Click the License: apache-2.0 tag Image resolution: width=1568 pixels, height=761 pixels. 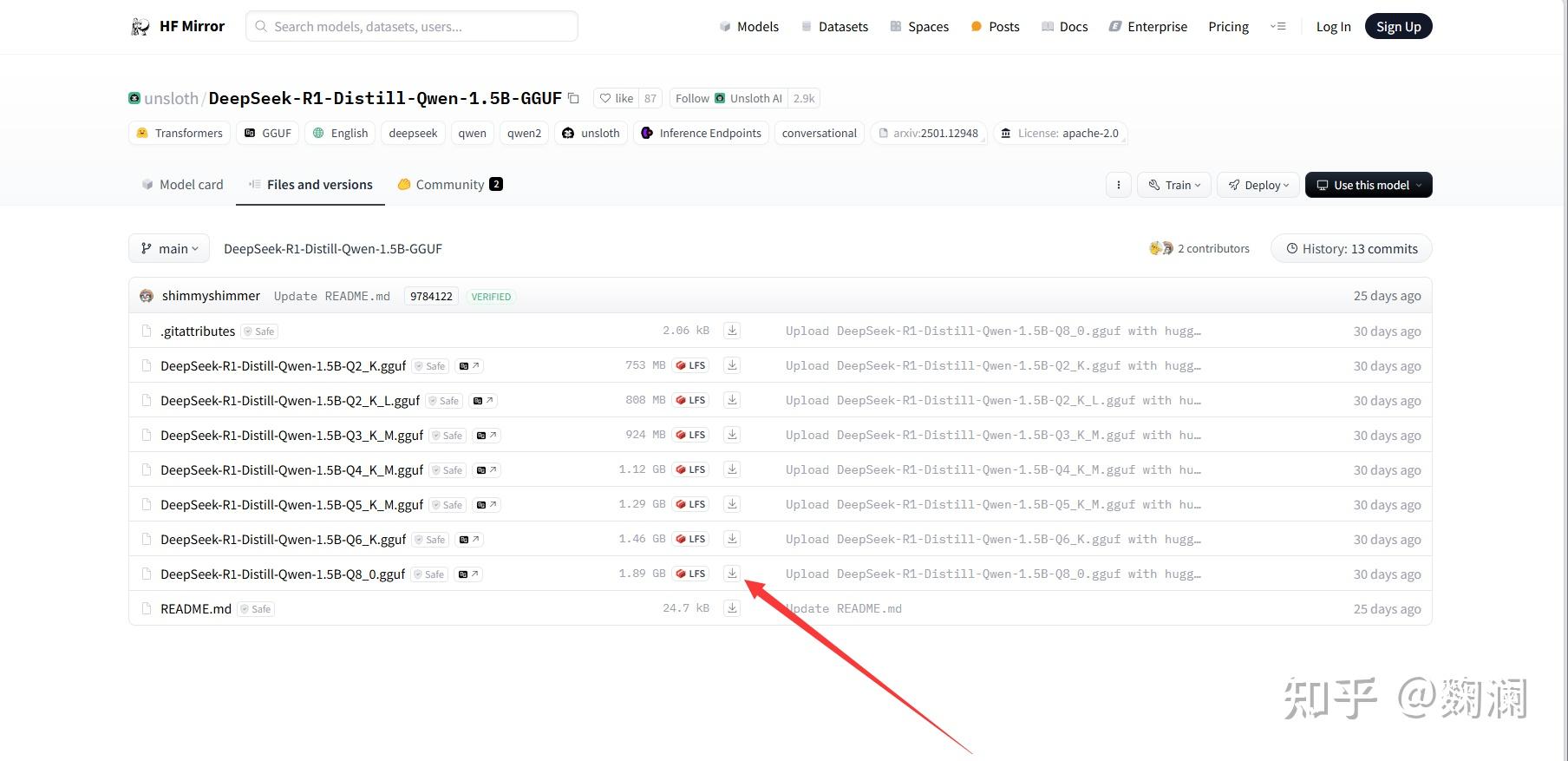[1060, 133]
